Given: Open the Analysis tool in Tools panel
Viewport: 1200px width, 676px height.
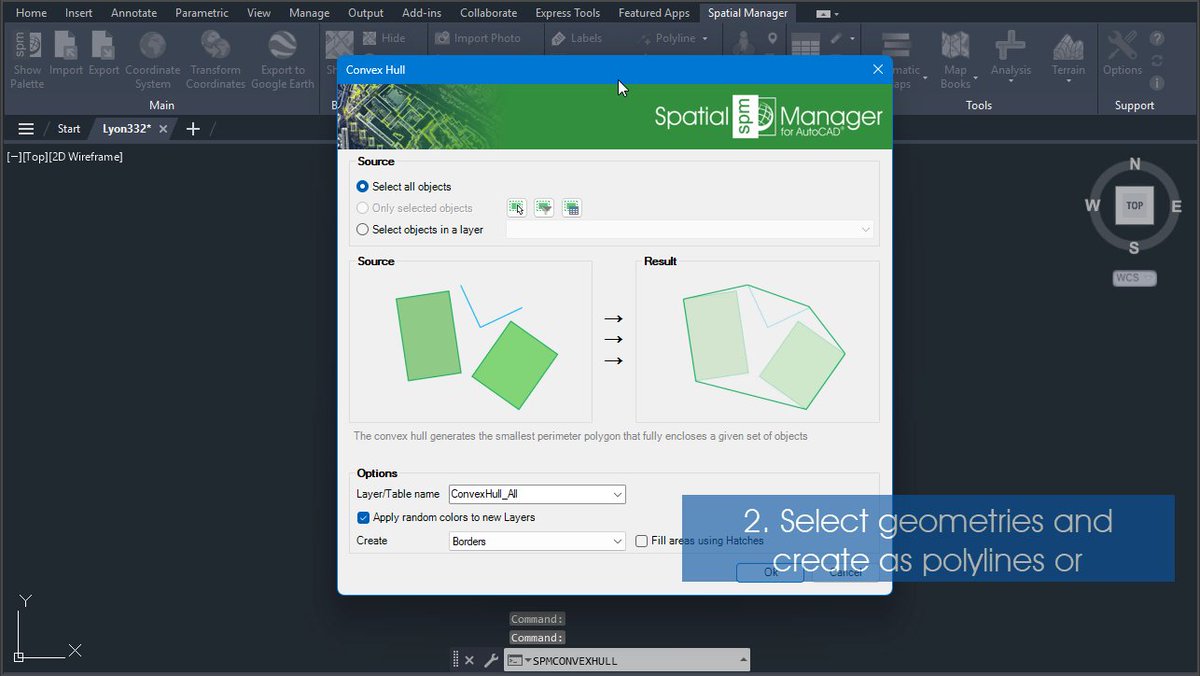Looking at the screenshot, I should [1010, 57].
